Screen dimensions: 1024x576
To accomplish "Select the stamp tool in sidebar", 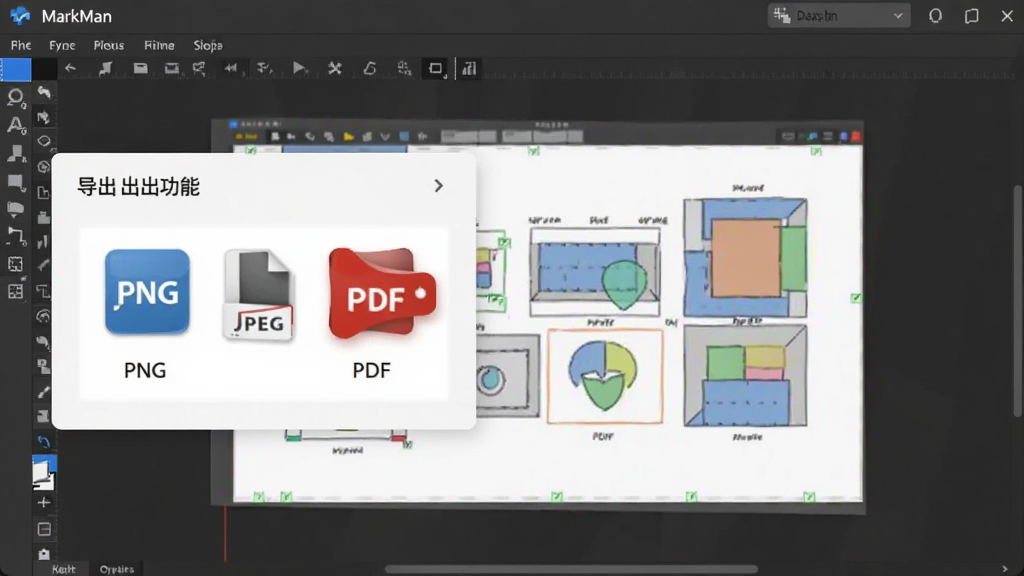I will 16,153.
